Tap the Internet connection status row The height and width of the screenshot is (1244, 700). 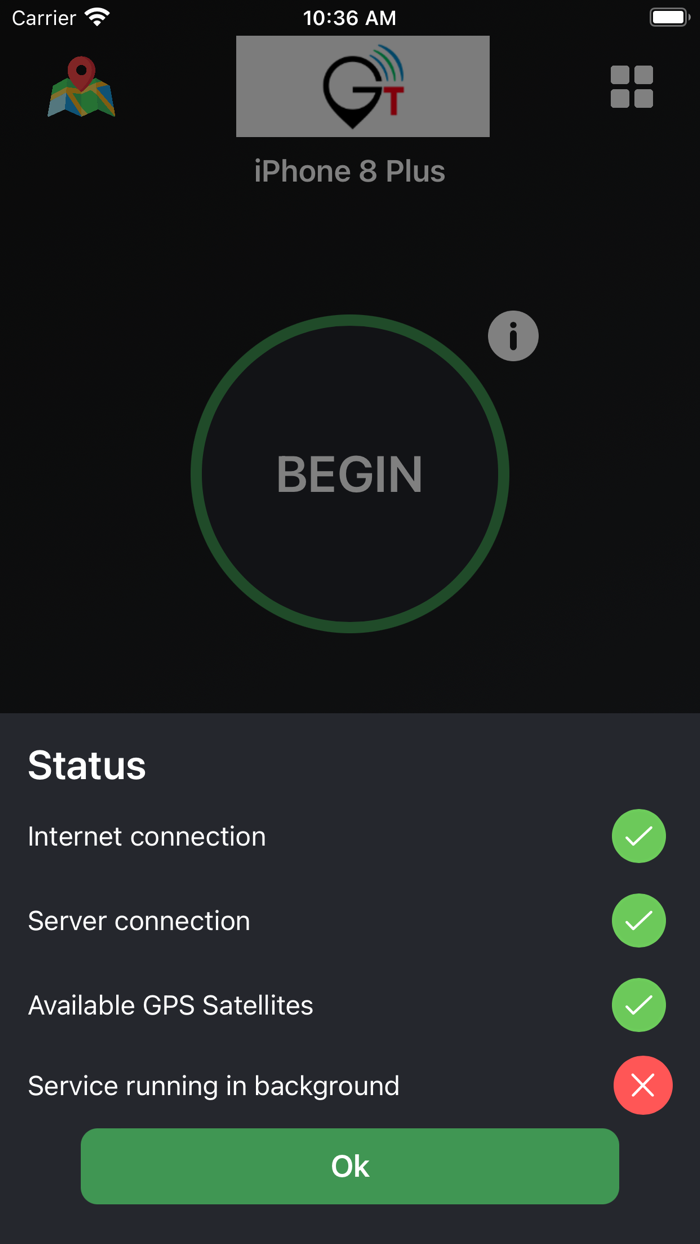[147, 836]
